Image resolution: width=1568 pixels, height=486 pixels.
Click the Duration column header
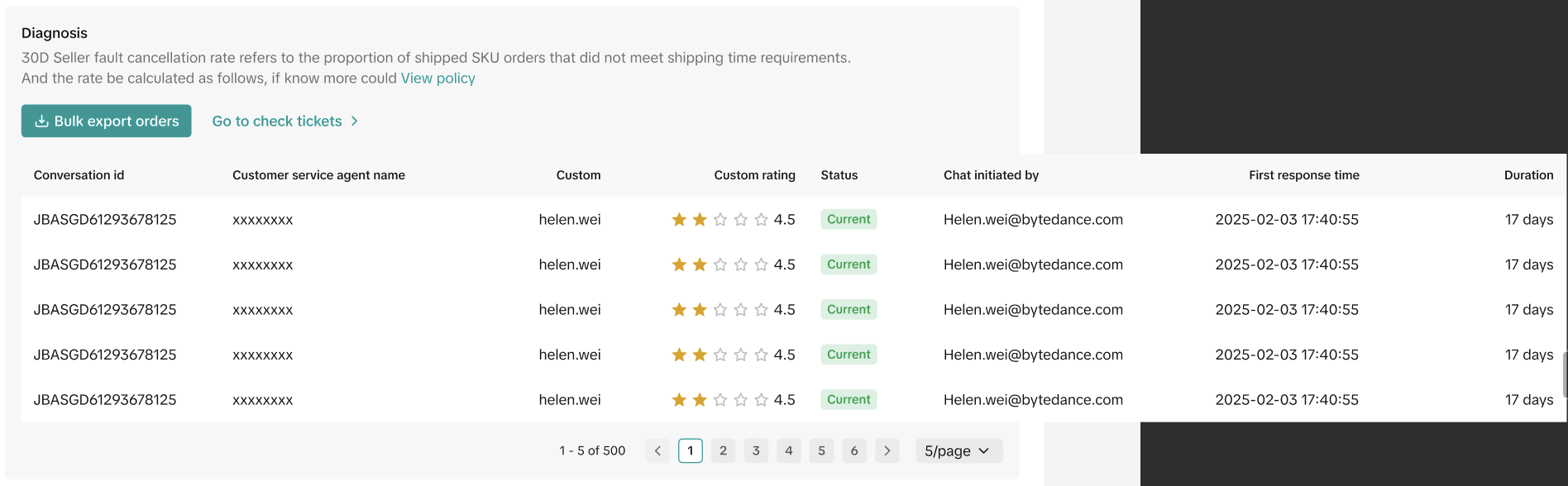[x=1528, y=175]
